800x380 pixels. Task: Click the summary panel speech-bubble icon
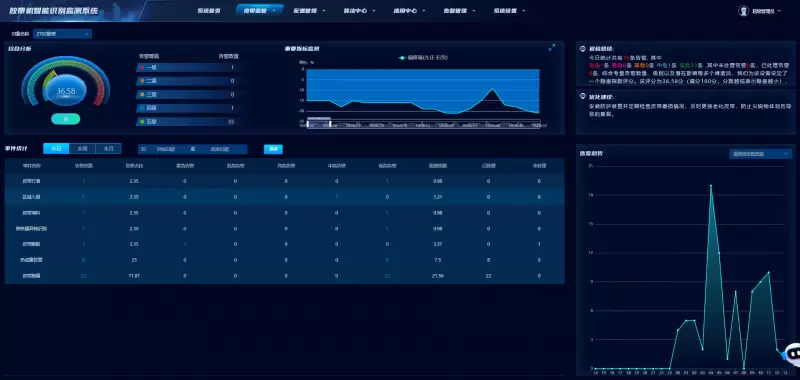(x=583, y=48)
